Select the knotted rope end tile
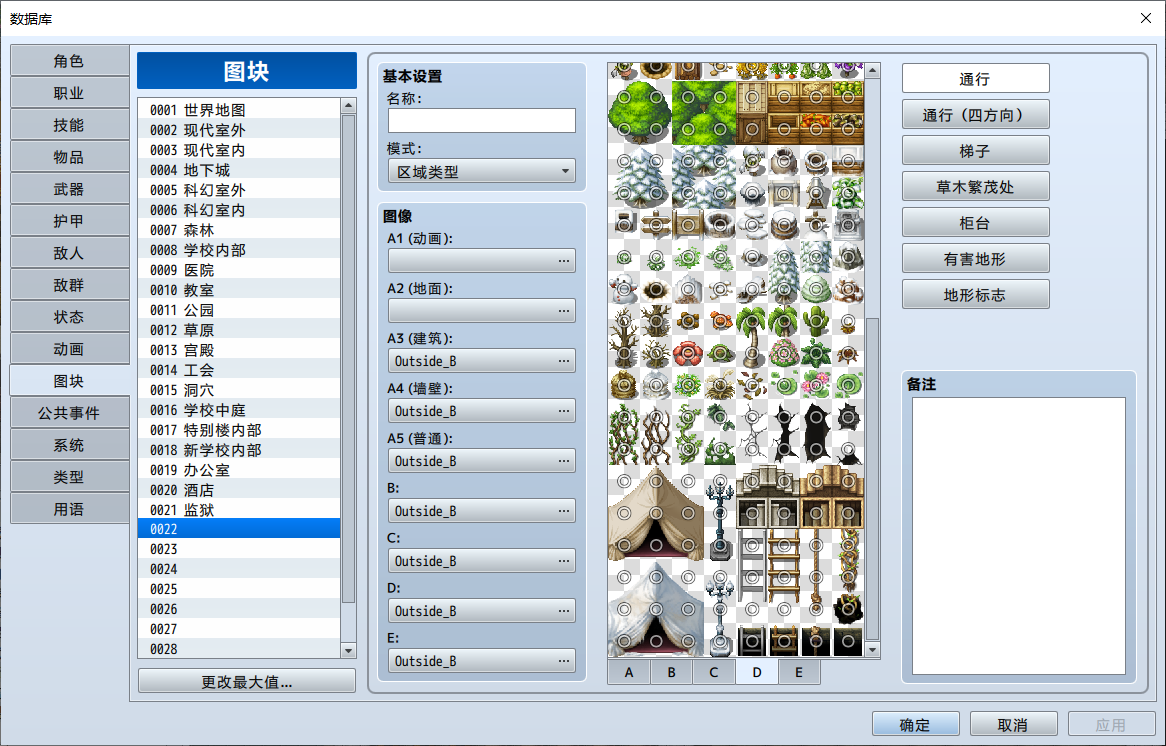 coord(816,609)
